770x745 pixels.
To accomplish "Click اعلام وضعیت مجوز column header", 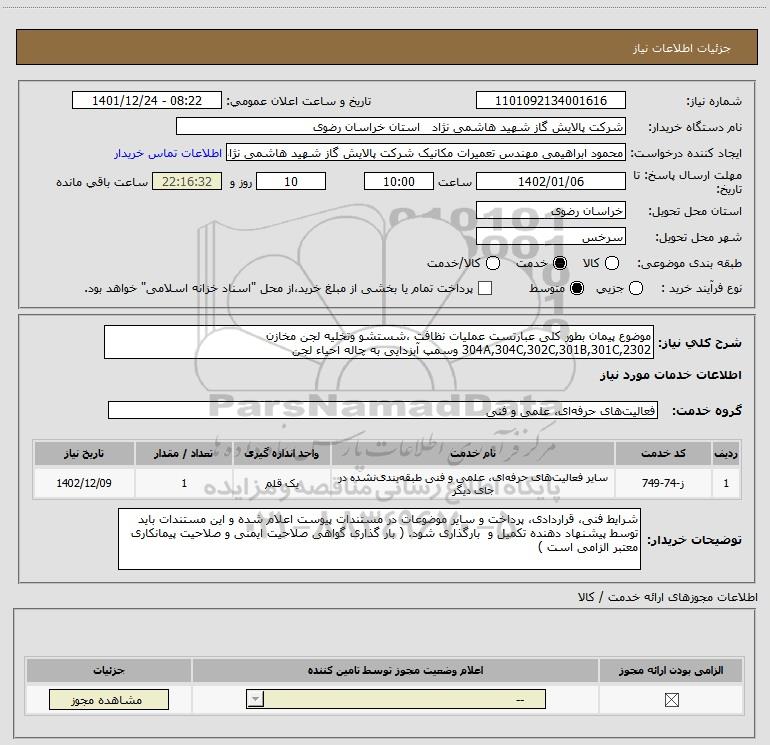I will [395, 670].
